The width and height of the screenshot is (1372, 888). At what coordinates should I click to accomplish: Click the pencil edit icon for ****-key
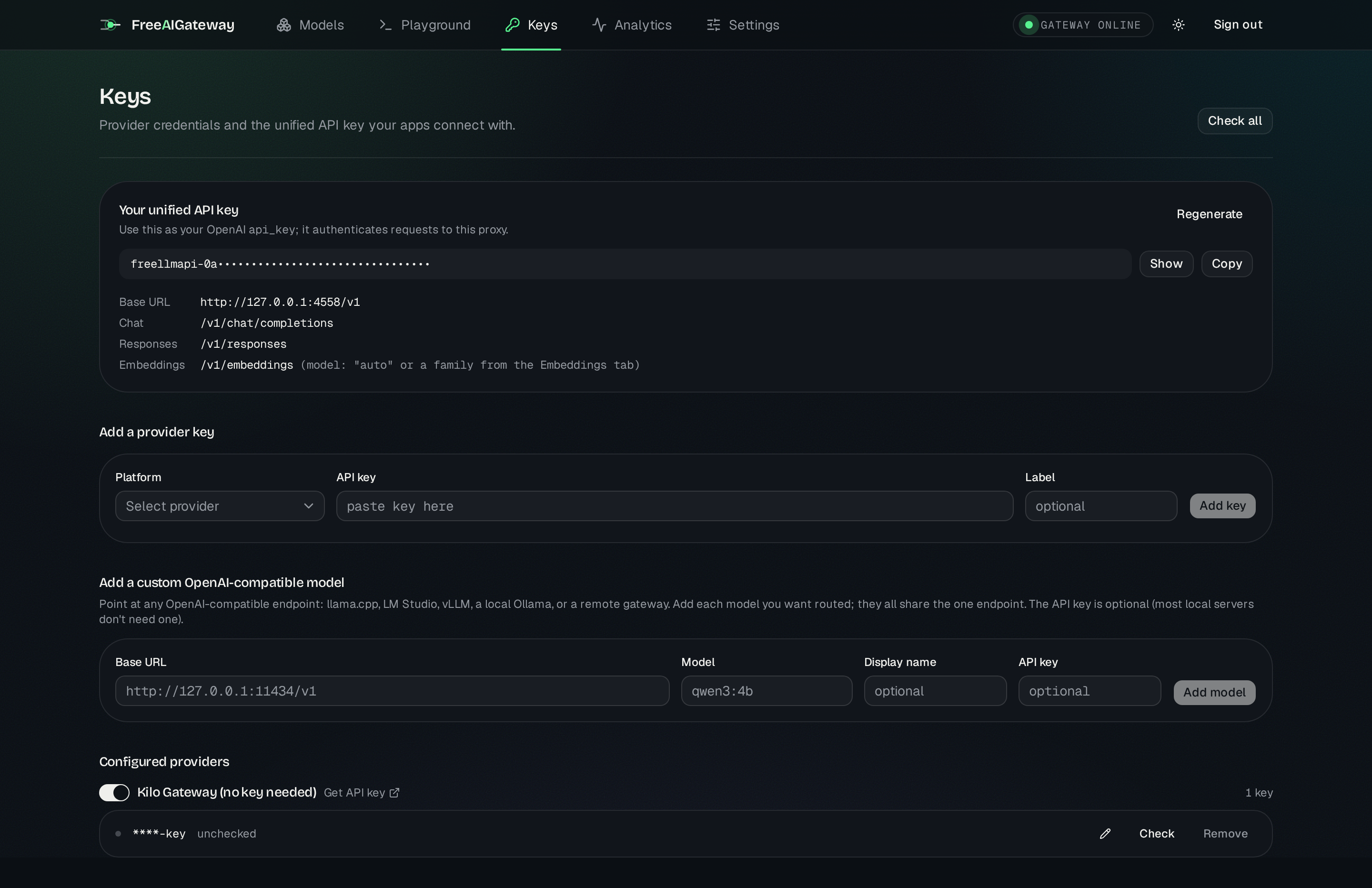pyautogui.click(x=1105, y=834)
